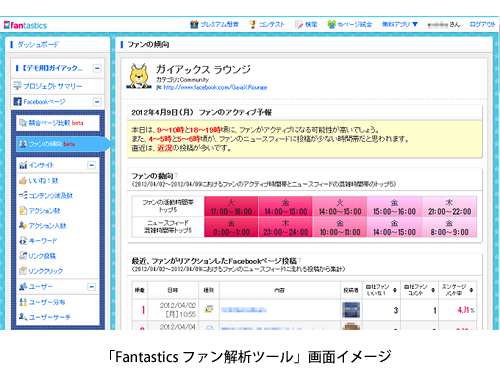The height and width of the screenshot is (376, 500).
Task: Select the 【デモ用】ガイアック.. project title
Action: point(52,68)
